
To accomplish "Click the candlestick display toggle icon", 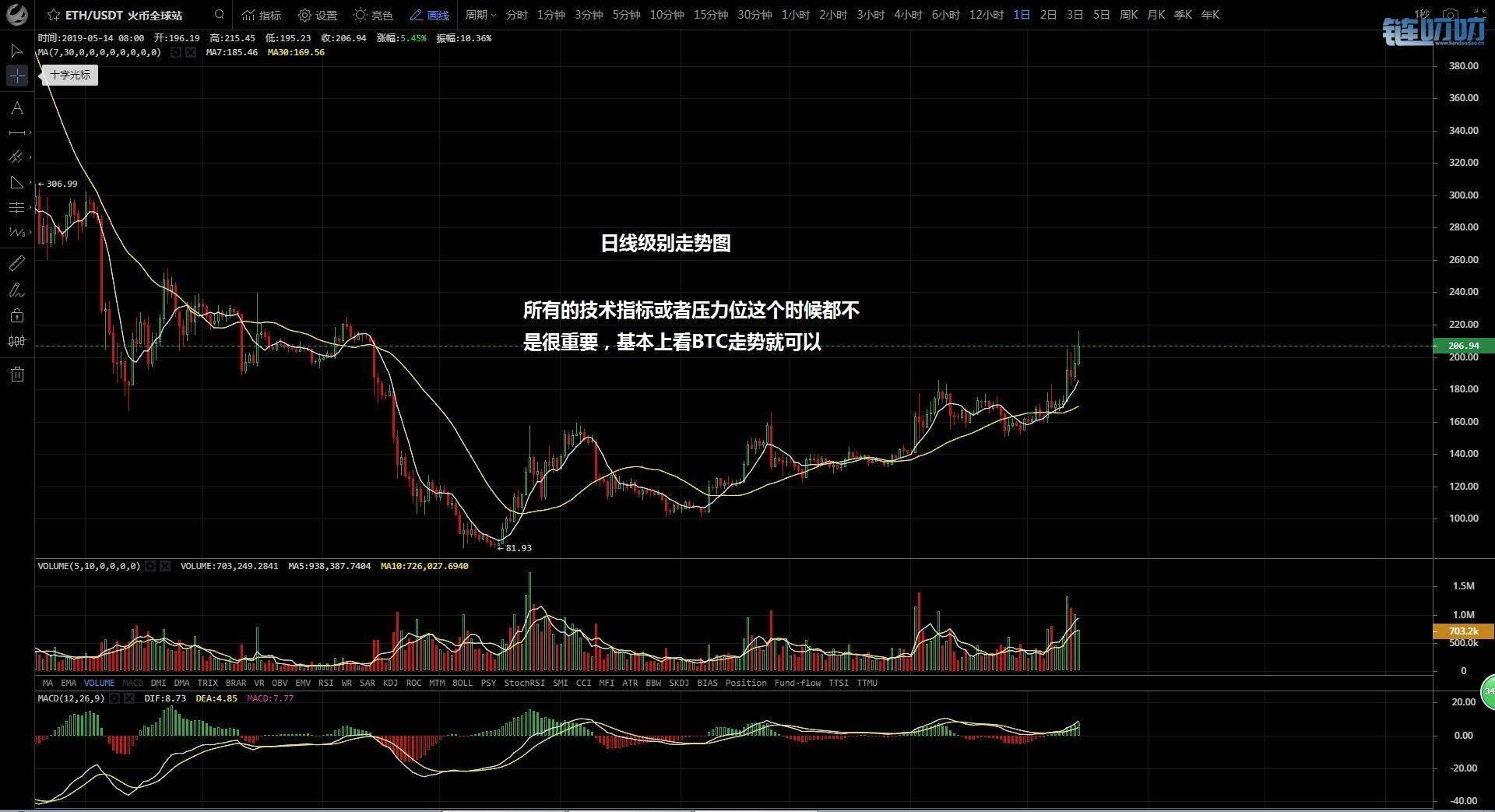I will point(17,341).
